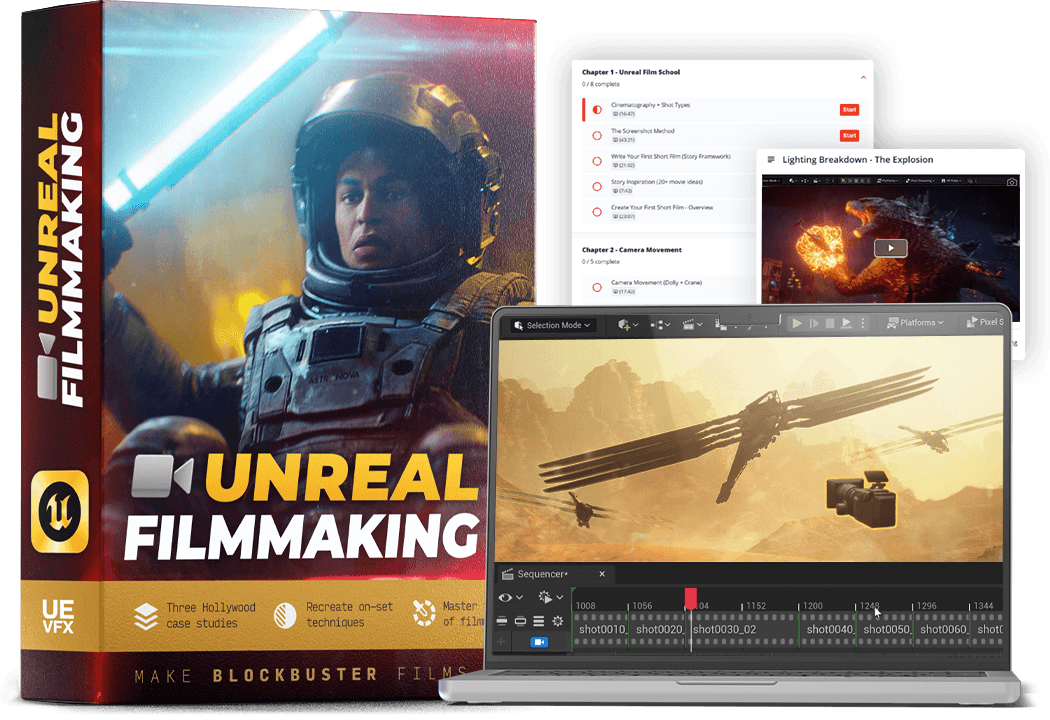
Task: Click frame 1152 on the timeline ruler
Action: click(x=756, y=605)
